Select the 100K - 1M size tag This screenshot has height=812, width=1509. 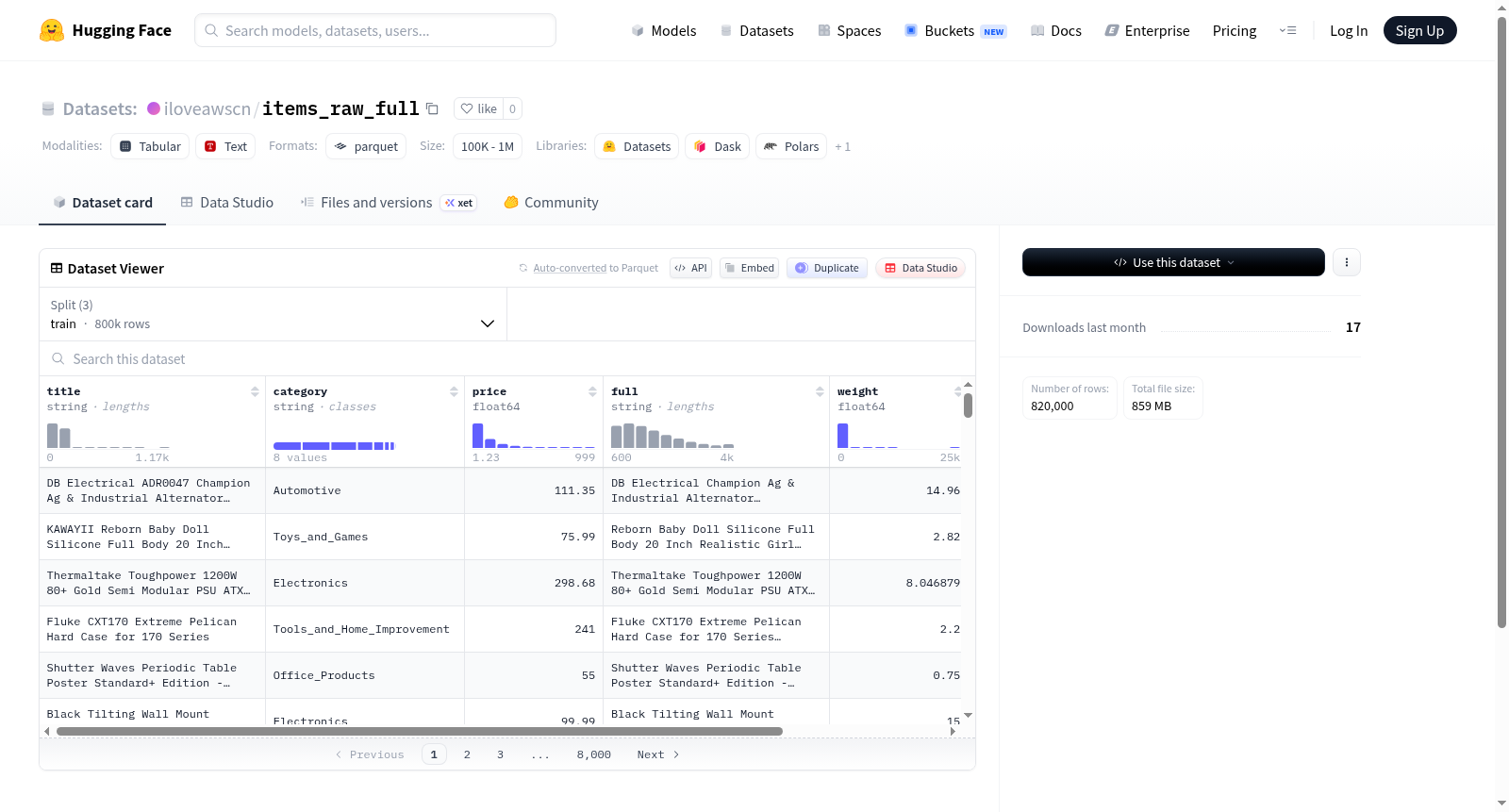coord(488,146)
